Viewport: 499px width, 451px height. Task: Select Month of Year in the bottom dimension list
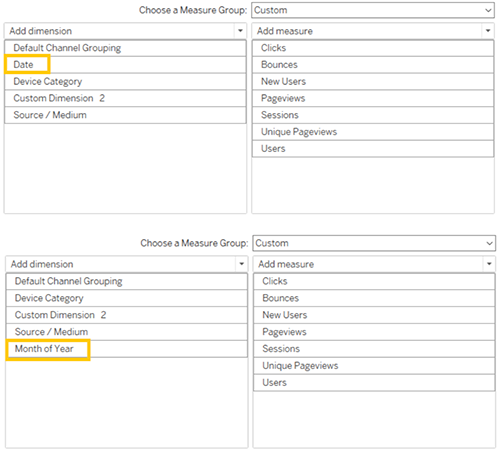pos(127,349)
